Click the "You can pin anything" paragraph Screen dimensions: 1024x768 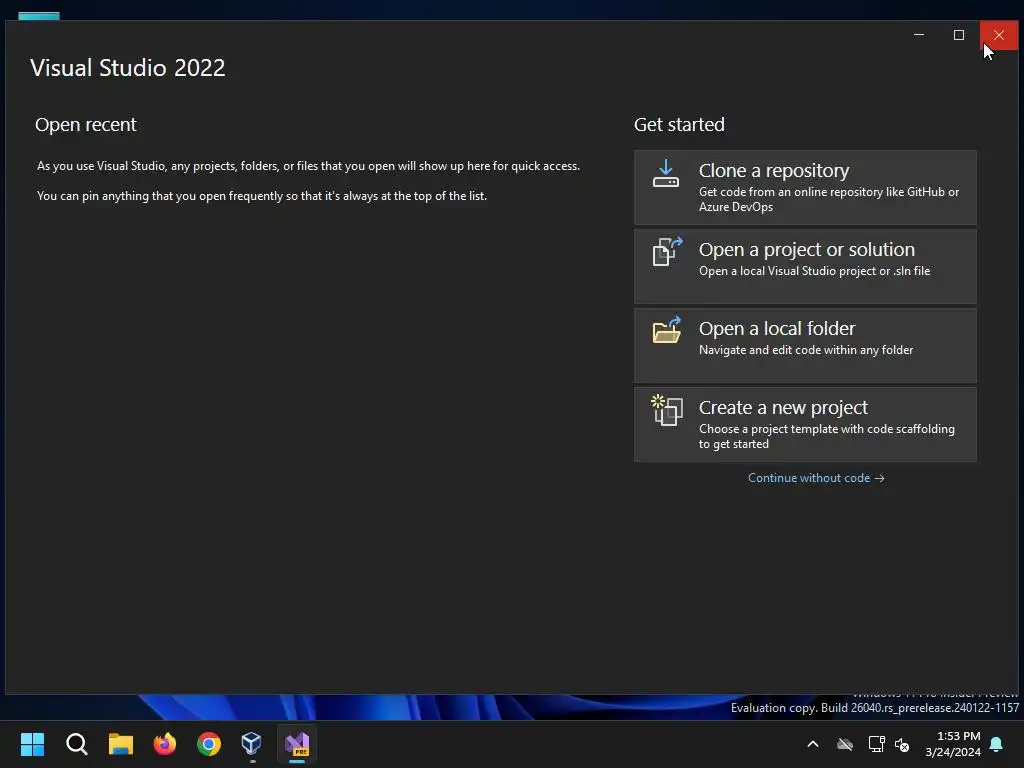(262, 196)
